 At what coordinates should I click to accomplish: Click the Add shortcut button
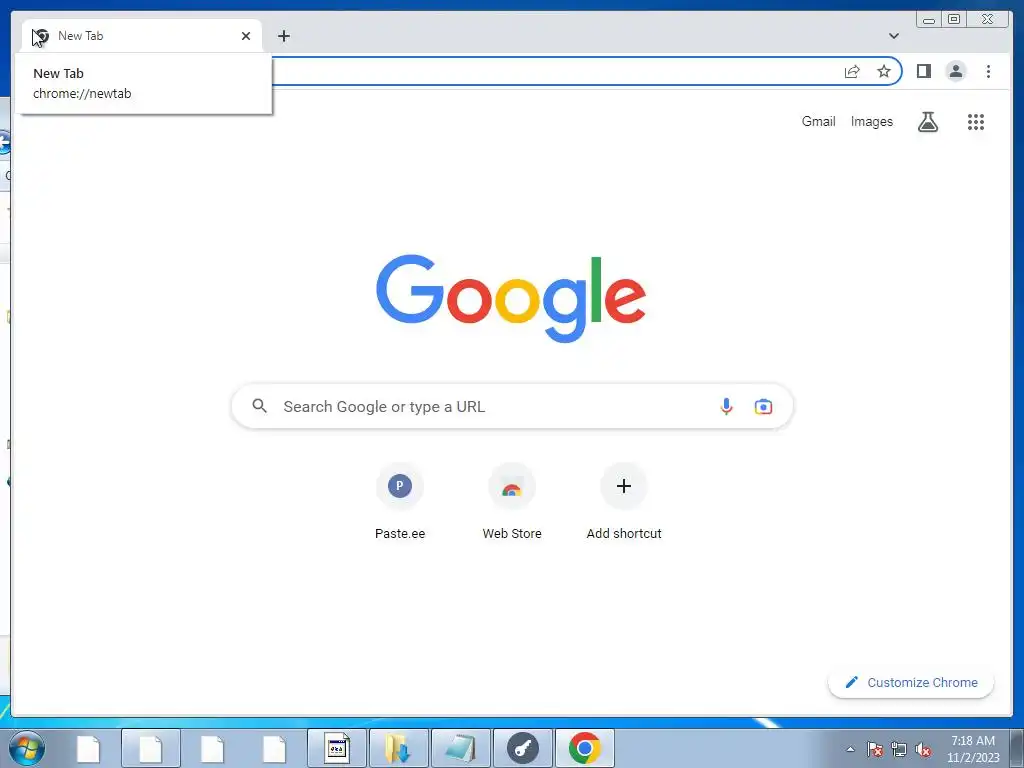click(x=624, y=501)
